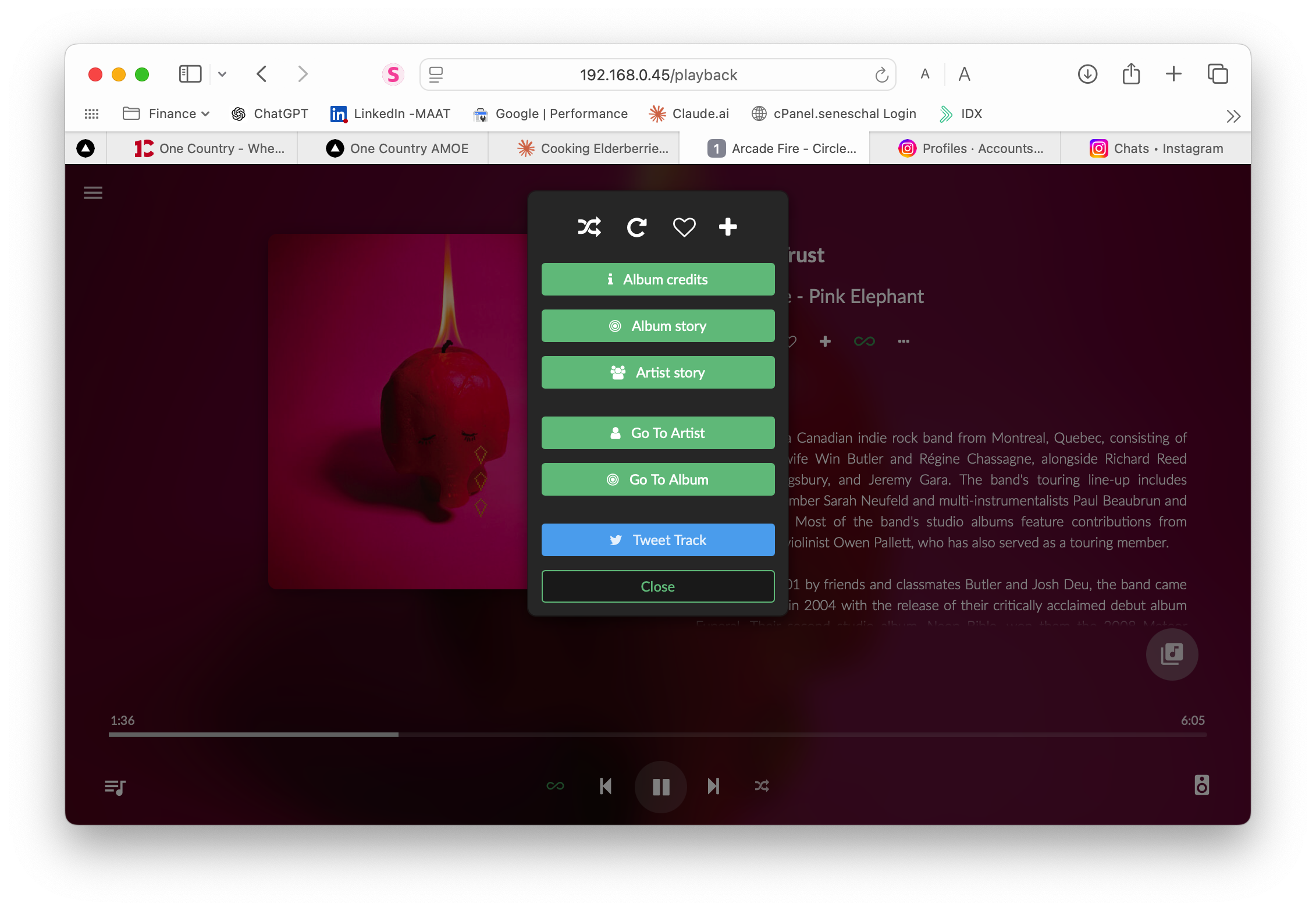Favorite the track with the heart icon in the popup

pyautogui.click(x=684, y=227)
